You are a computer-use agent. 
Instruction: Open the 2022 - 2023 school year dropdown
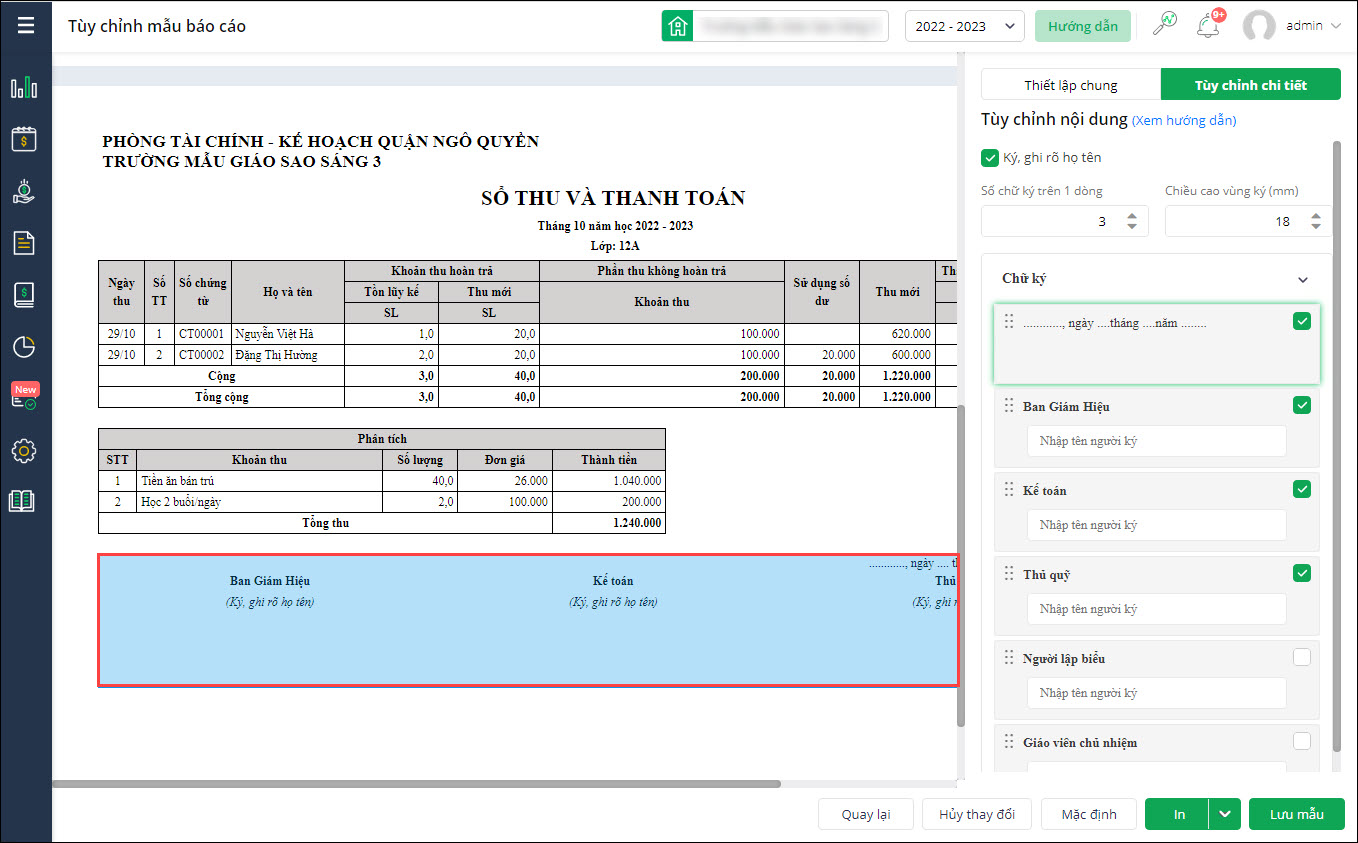964,26
